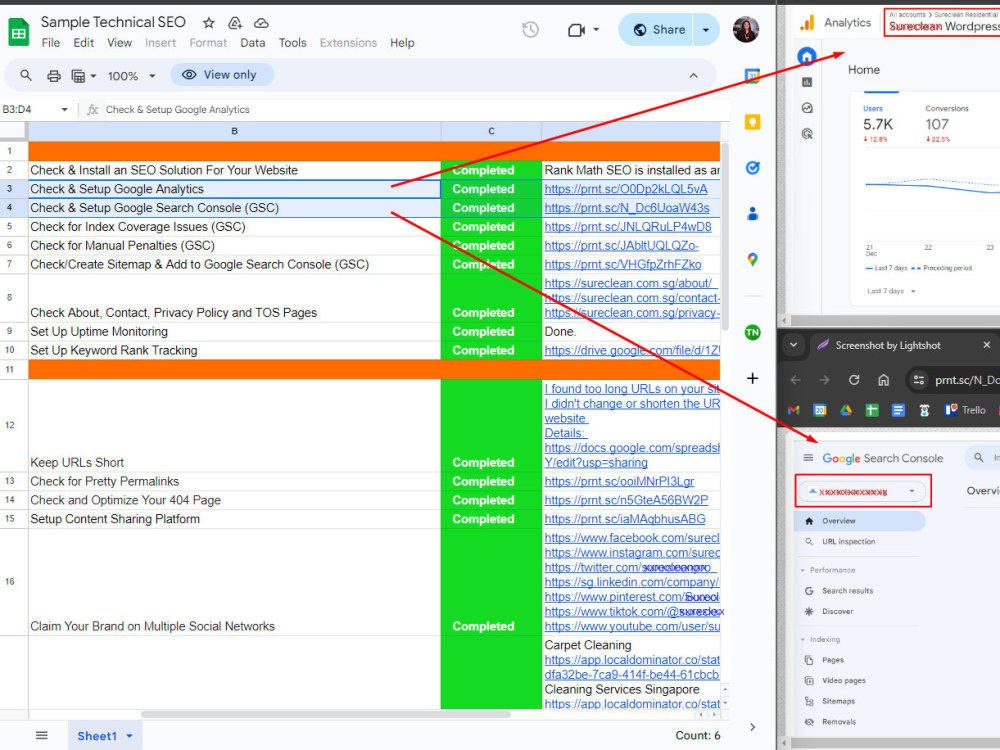This screenshot has width=1000, height=750.
Task: Collapse the Performance section in Search Console
Action: (802, 570)
